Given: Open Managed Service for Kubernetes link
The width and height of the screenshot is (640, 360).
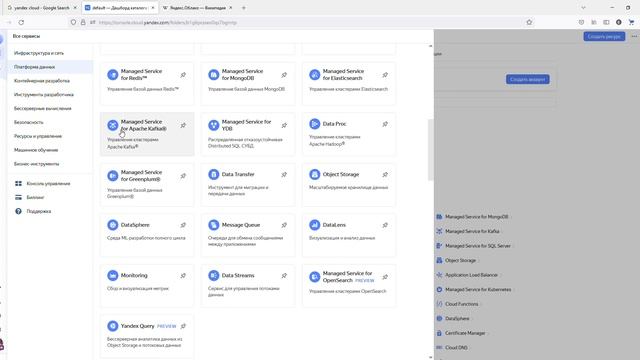Looking at the screenshot, I should pyautogui.click(x=478, y=289).
